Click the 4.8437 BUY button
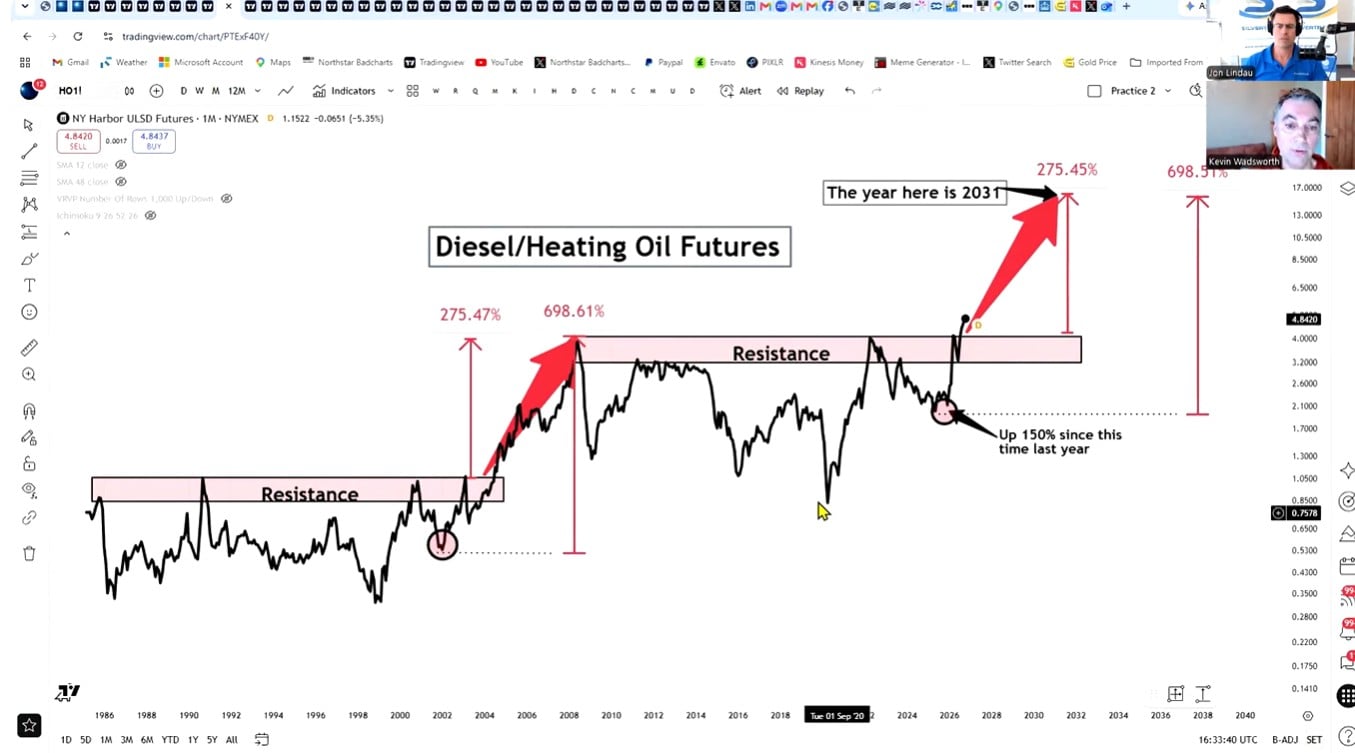 pyautogui.click(x=154, y=141)
